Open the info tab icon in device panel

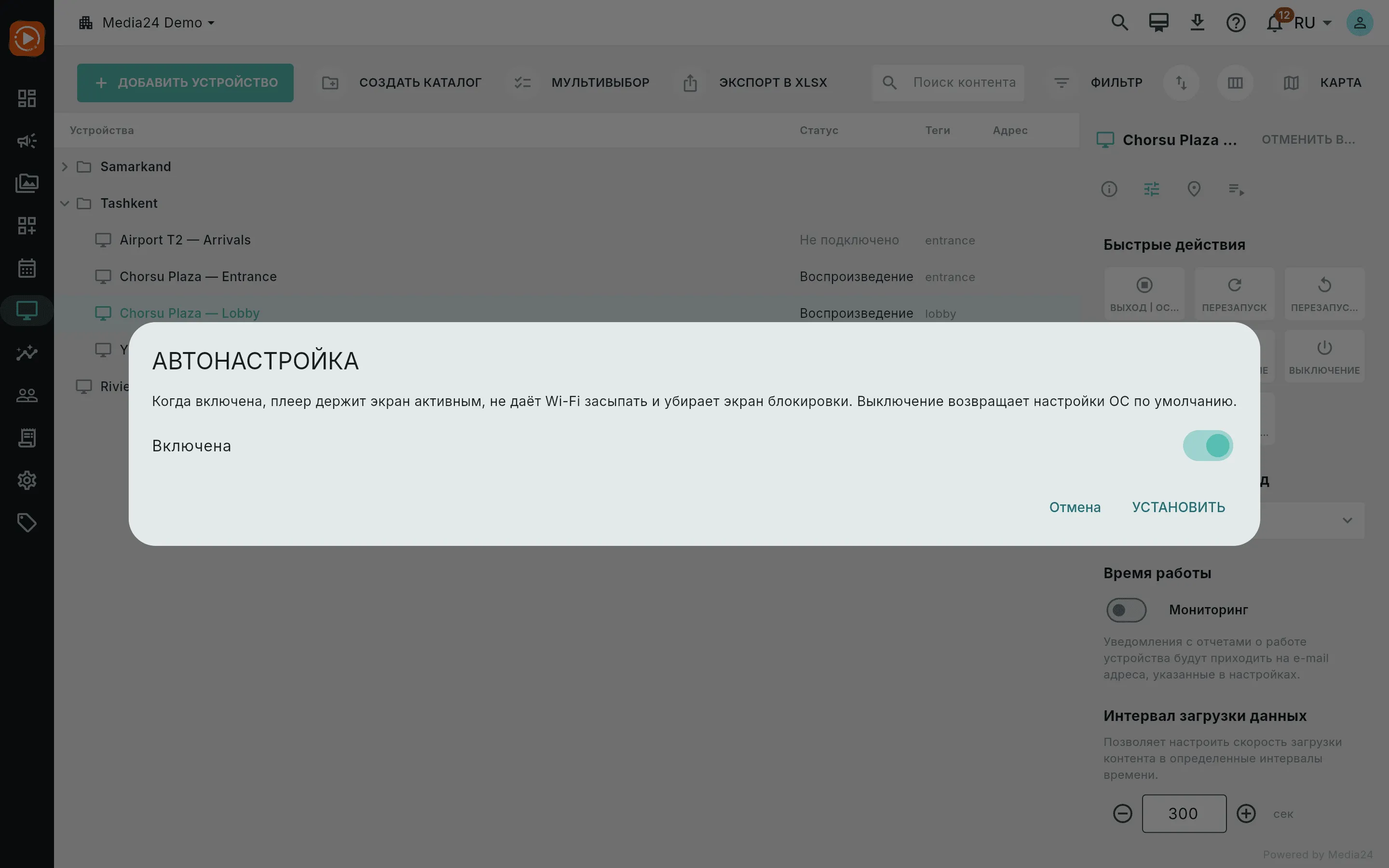click(1109, 189)
